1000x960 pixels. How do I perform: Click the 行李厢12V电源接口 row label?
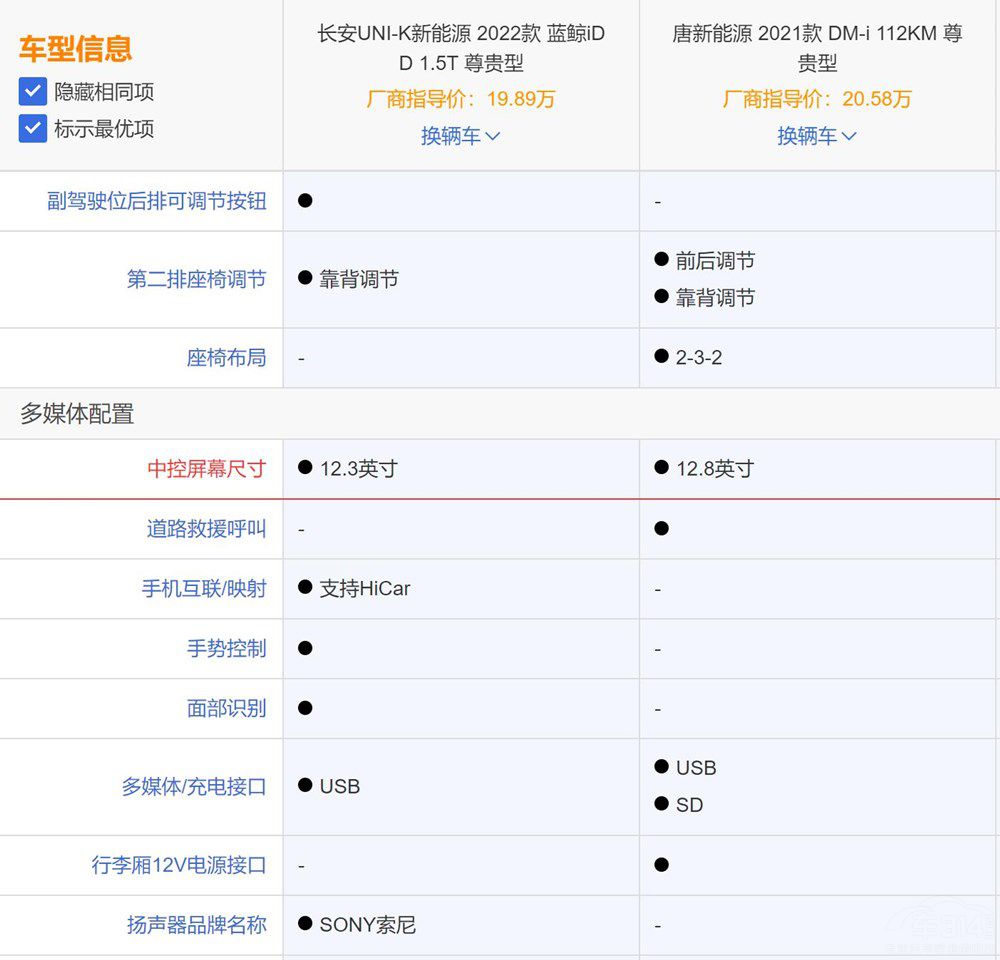tap(179, 865)
